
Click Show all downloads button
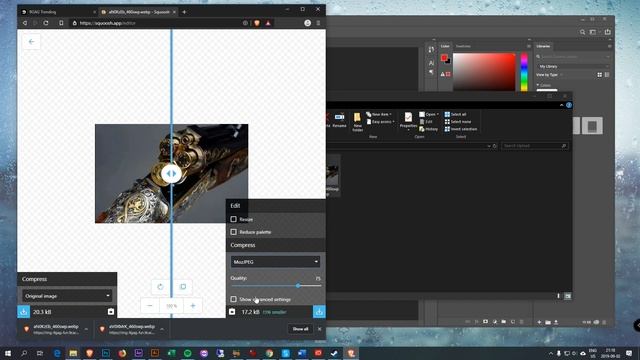coord(300,329)
